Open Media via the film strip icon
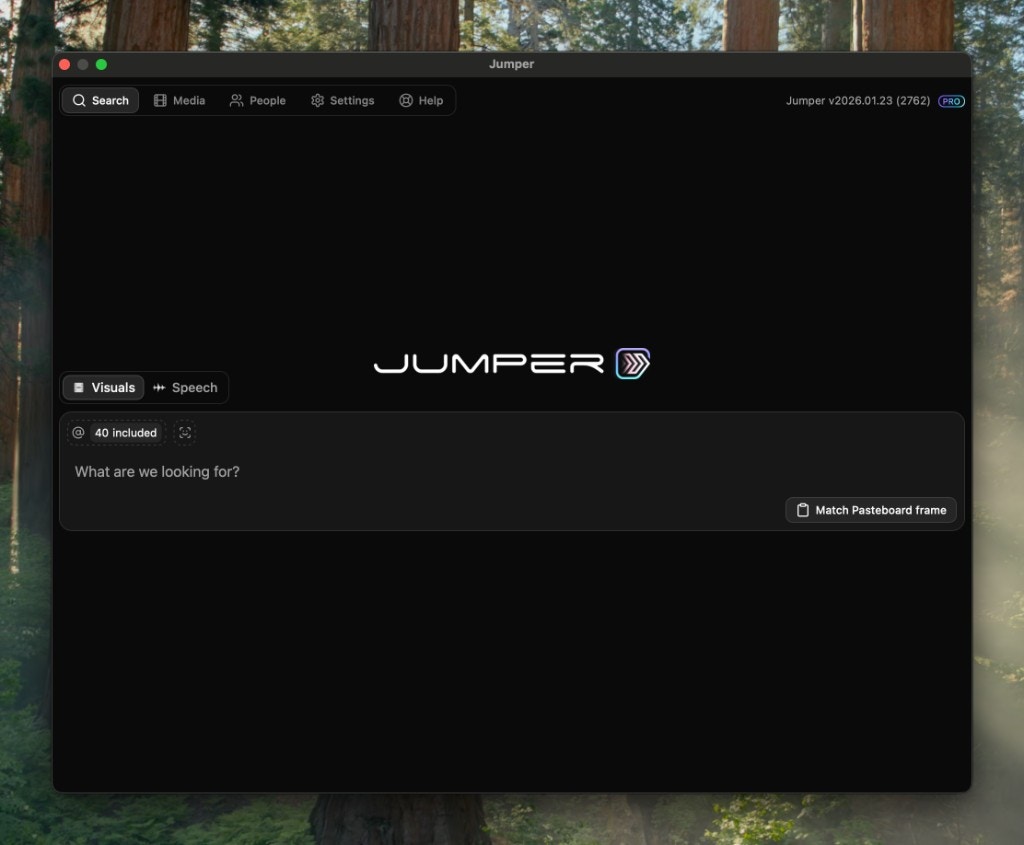Image resolution: width=1024 pixels, height=845 pixels. tap(160, 100)
